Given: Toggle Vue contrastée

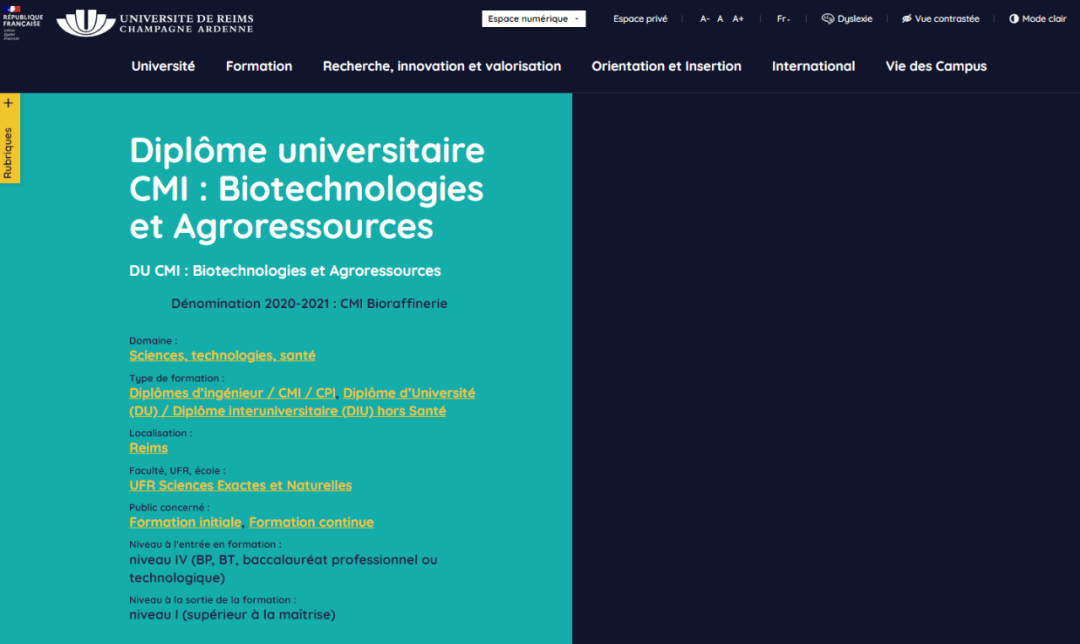Looking at the screenshot, I should (x=940, y=19).
